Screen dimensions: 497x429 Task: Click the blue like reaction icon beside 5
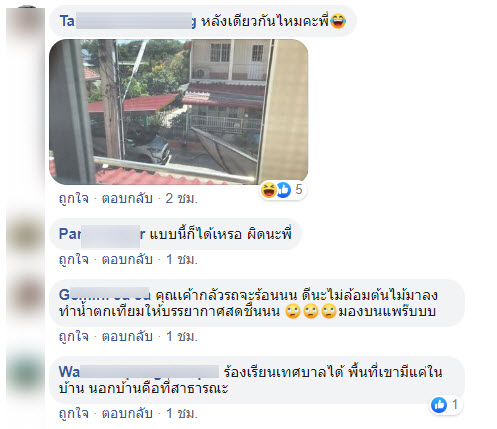click(284, 190)
